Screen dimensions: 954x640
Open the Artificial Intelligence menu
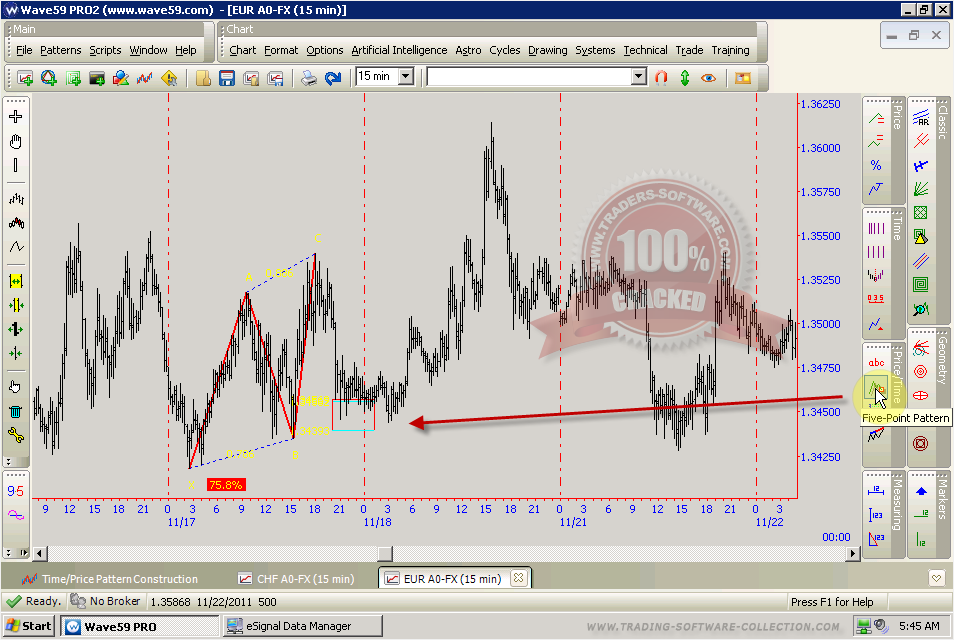(399, 50)
